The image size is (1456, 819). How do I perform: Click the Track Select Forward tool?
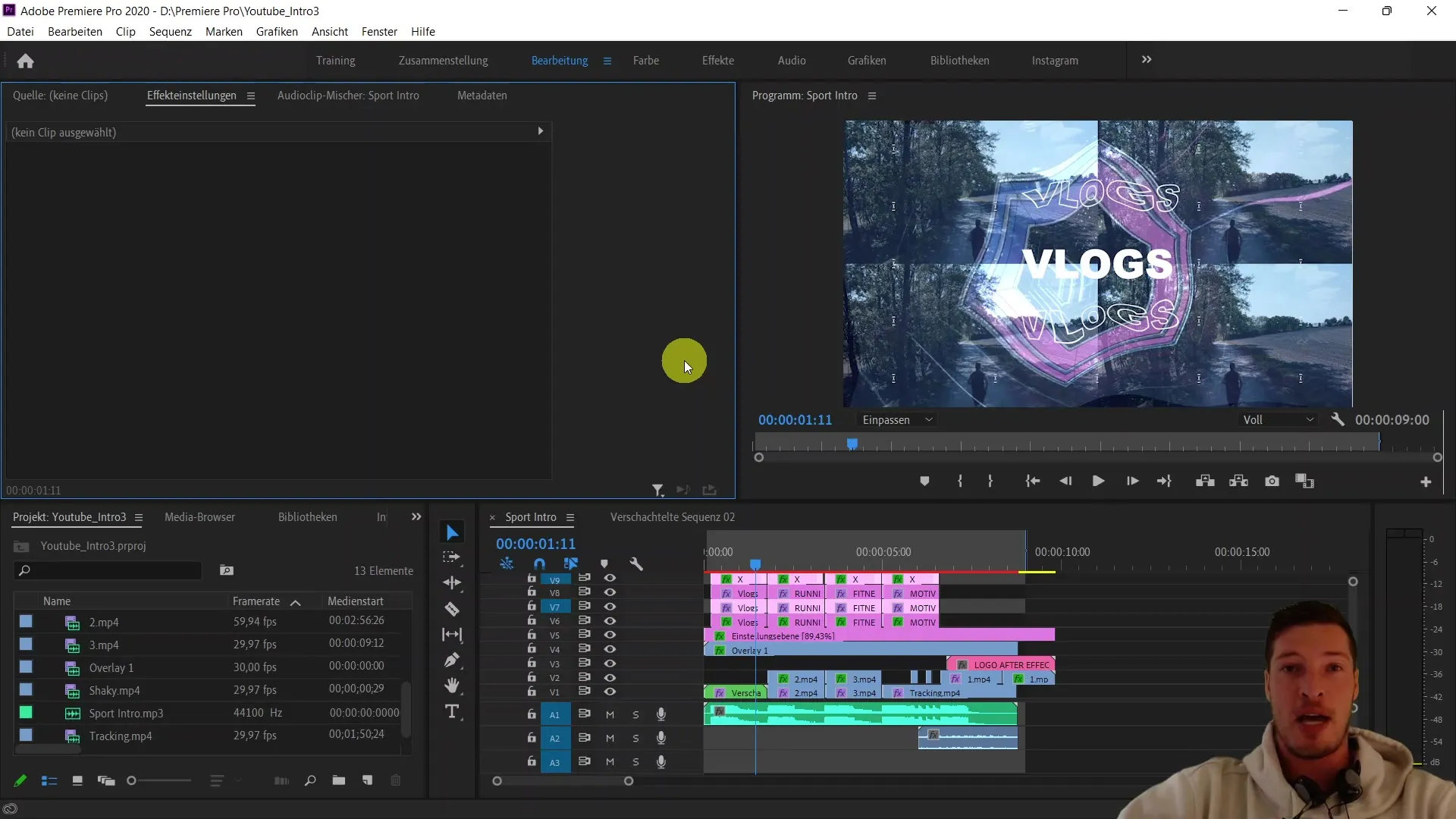coord(452,557)
